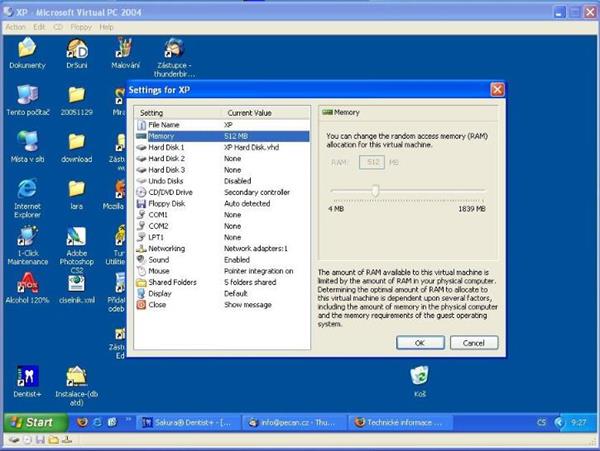600x451 pixels.
Task: Click the Setting column header
Action: (178, 113)
